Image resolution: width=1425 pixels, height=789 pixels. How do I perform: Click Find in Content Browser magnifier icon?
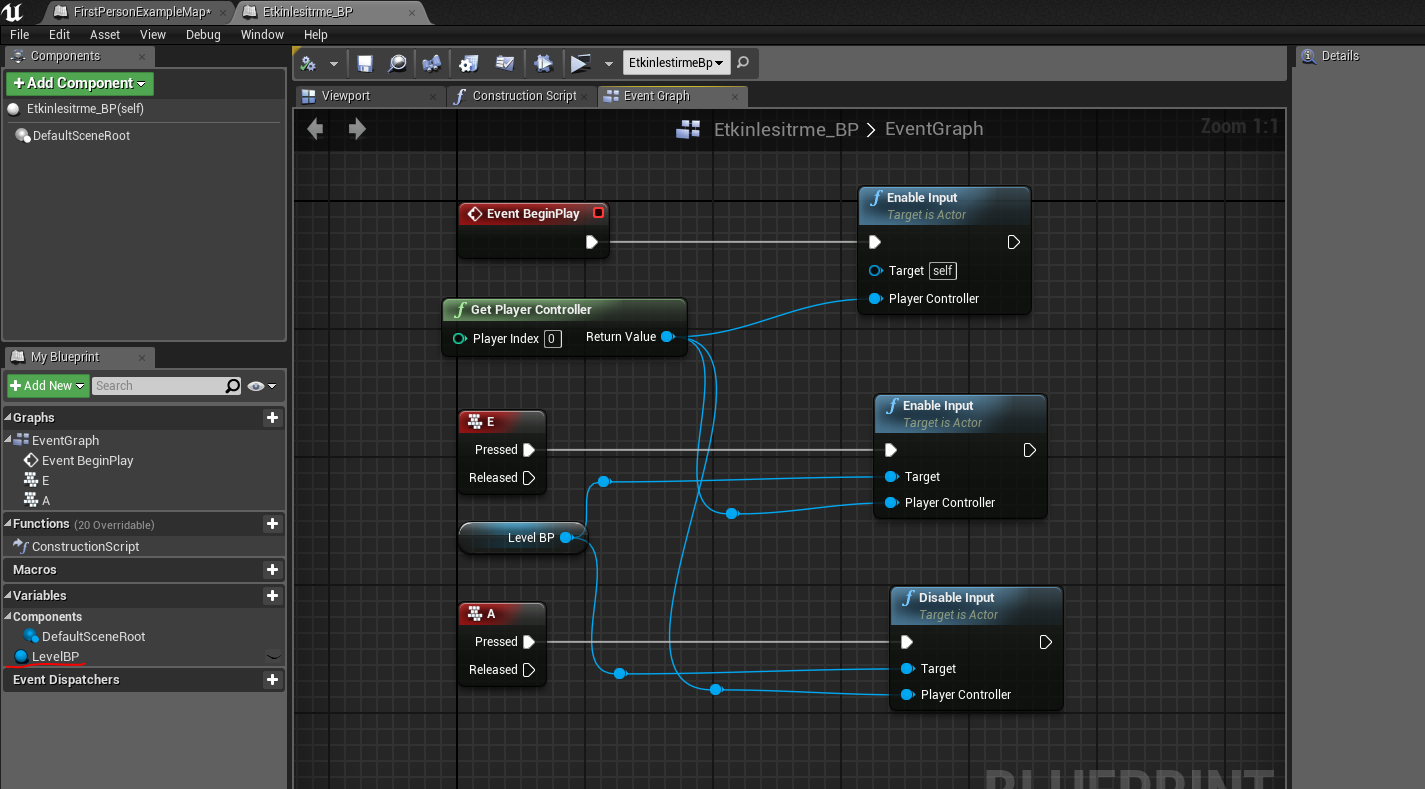tap(397, 63)
